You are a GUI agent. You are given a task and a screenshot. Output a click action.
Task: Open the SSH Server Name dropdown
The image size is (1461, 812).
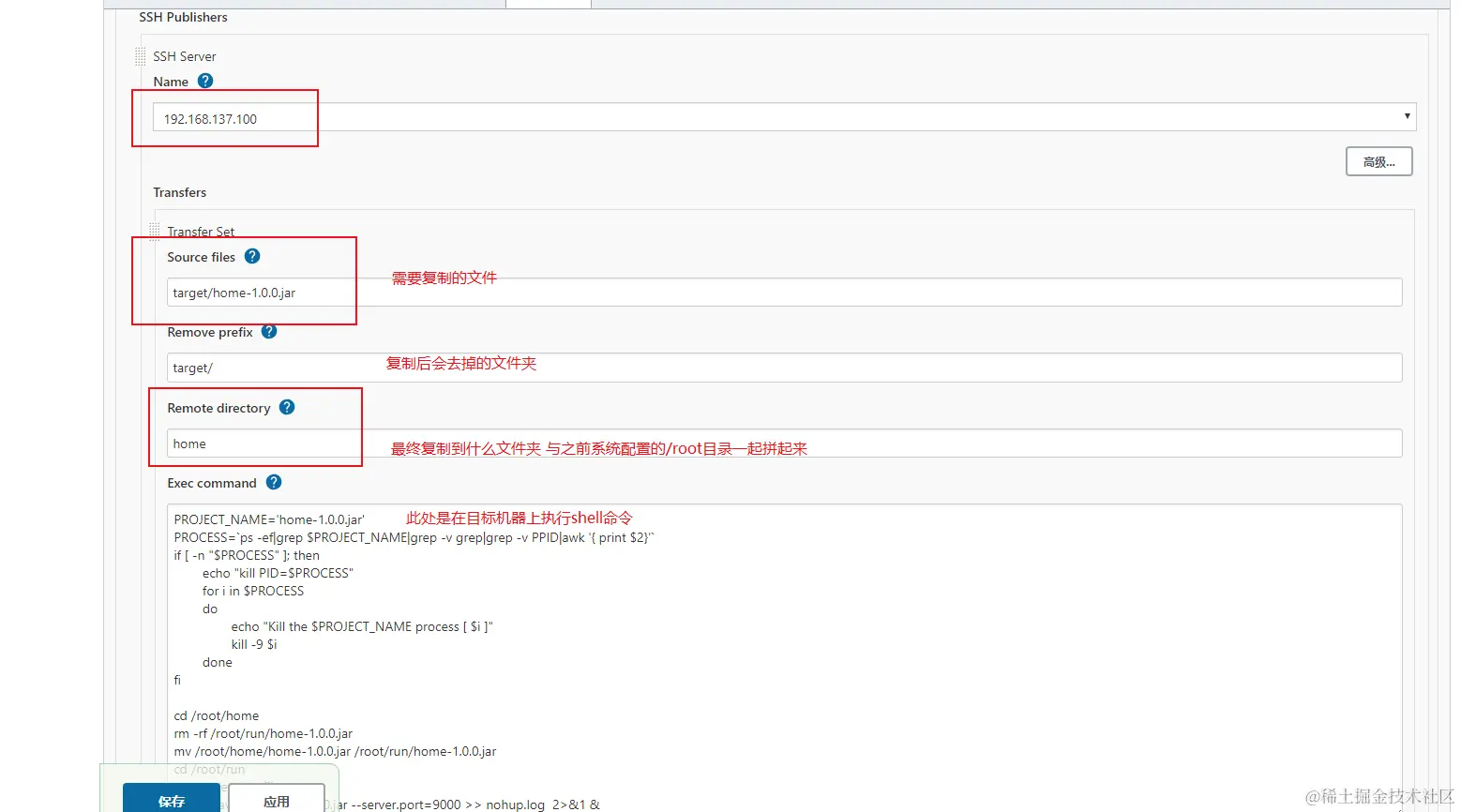(784, 117)
